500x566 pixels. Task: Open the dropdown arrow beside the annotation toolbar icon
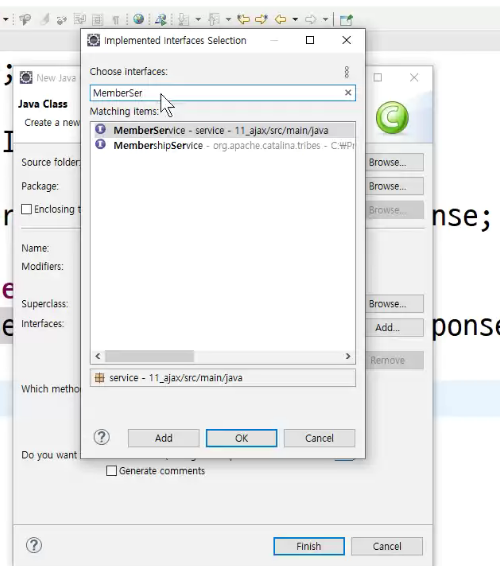[198, 19]
